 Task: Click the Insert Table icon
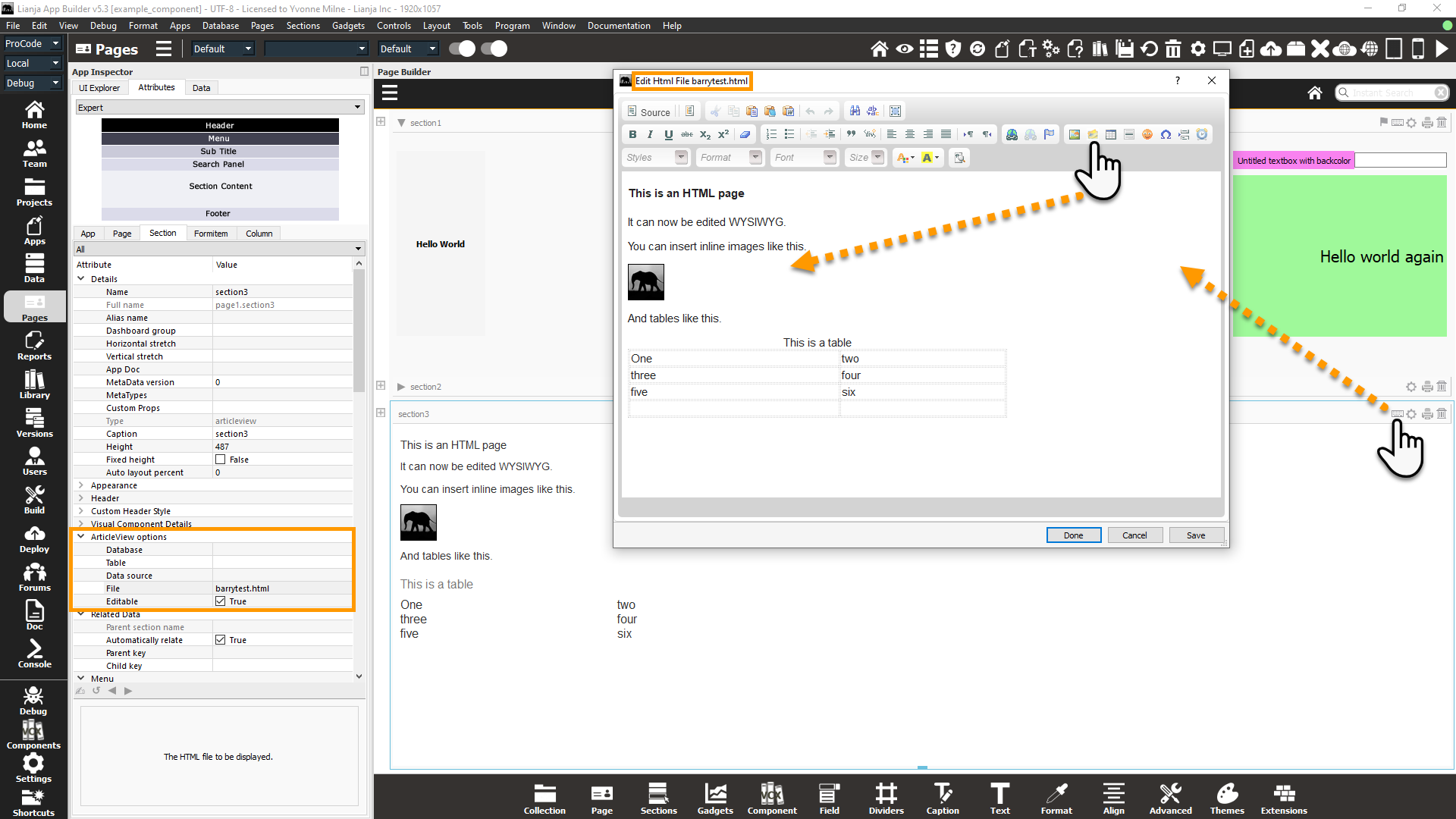pos(1110,134)
